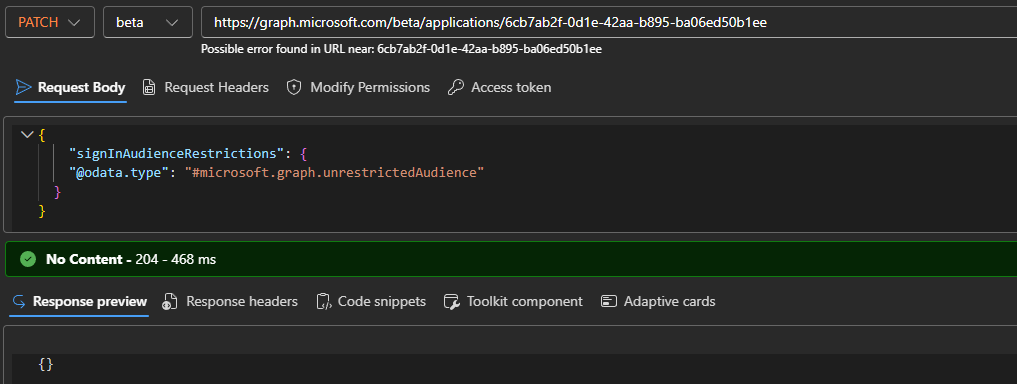Screen dimensions: 1017x384
Task: Open the Access token tab
Action: pyautogui.click(x=499, y=88)
